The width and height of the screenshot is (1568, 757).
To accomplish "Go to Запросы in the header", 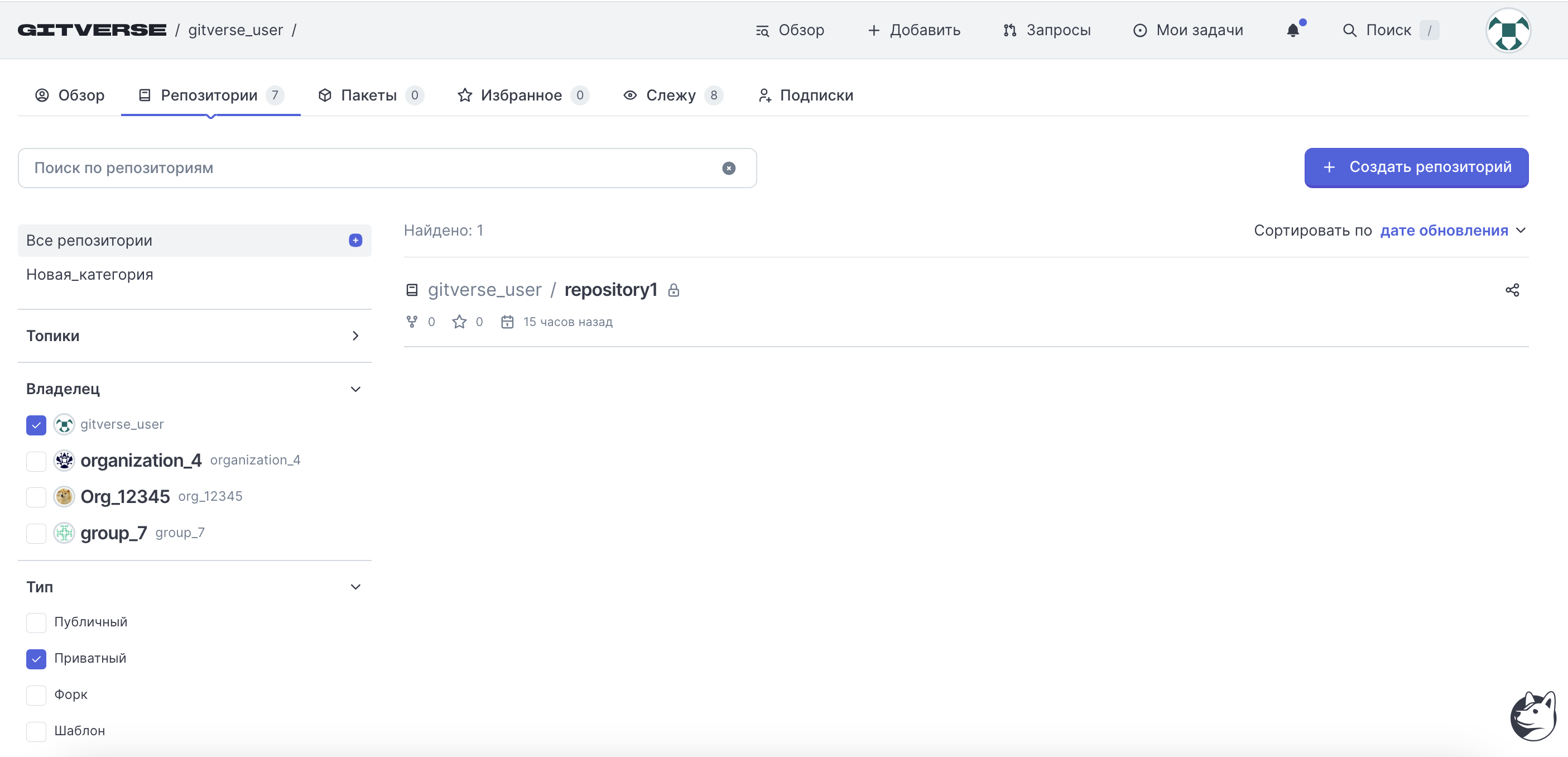I will (x=1047, y=30).
